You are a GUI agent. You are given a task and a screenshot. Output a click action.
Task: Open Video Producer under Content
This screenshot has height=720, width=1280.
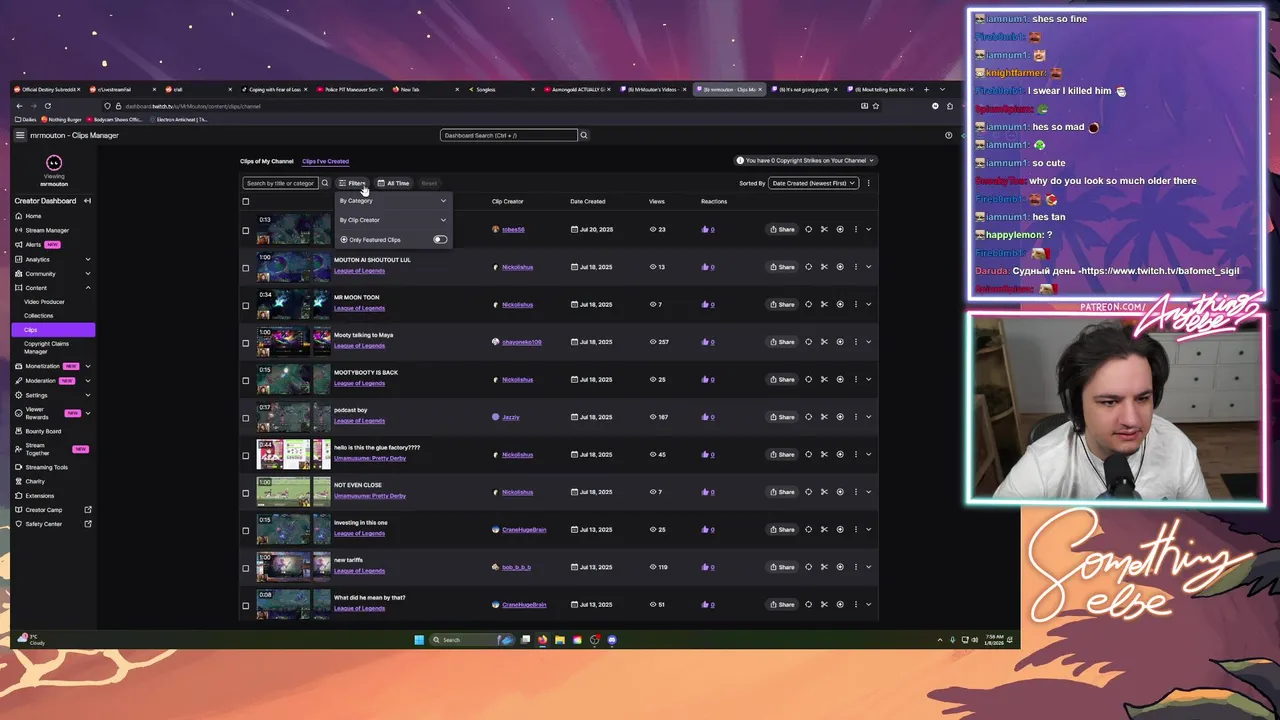pyautogui.click(x=44, y=302)
